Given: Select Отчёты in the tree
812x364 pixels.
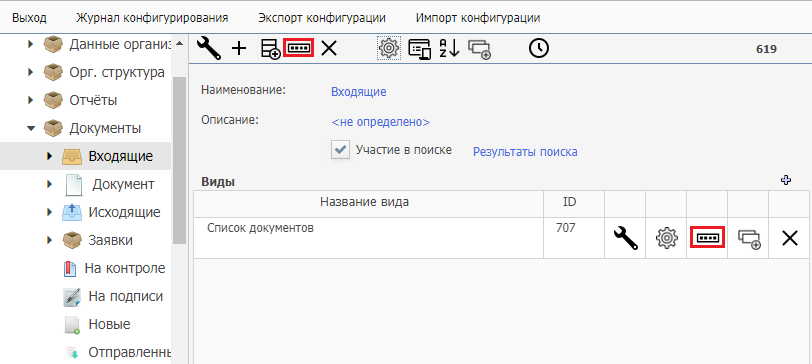Looking at the screenshot, I should (93, 100).
